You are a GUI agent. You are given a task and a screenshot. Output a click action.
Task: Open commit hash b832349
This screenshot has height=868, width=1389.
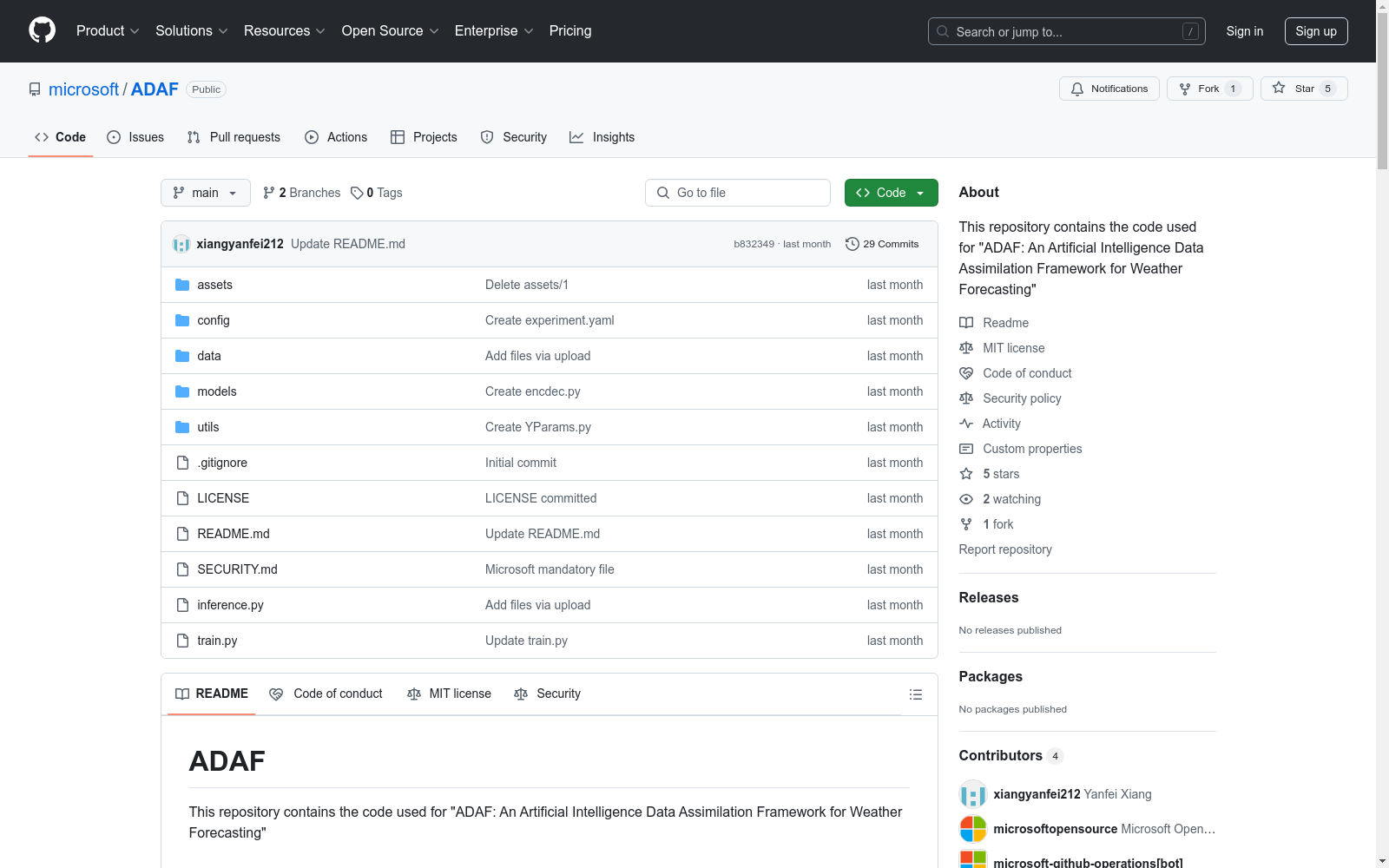point(754,244)
